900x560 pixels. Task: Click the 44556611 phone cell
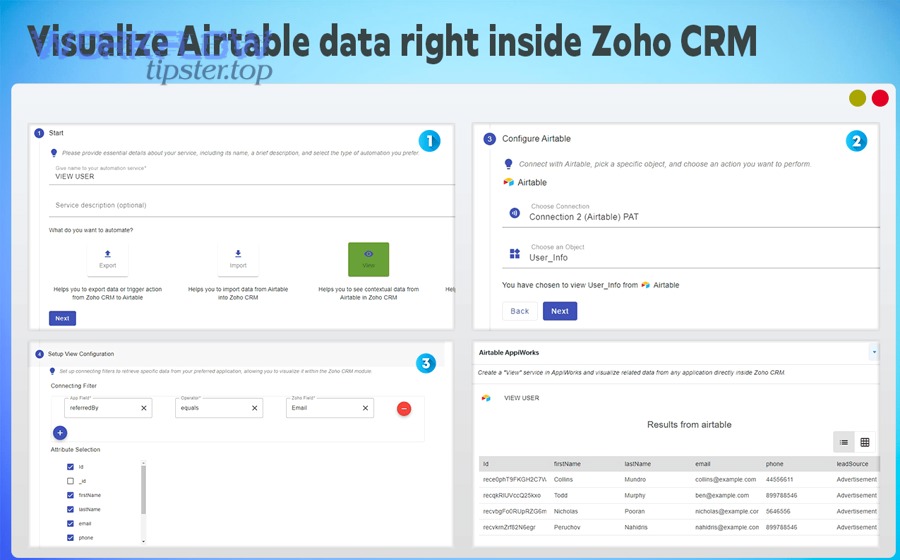click(x=779, y=479)
